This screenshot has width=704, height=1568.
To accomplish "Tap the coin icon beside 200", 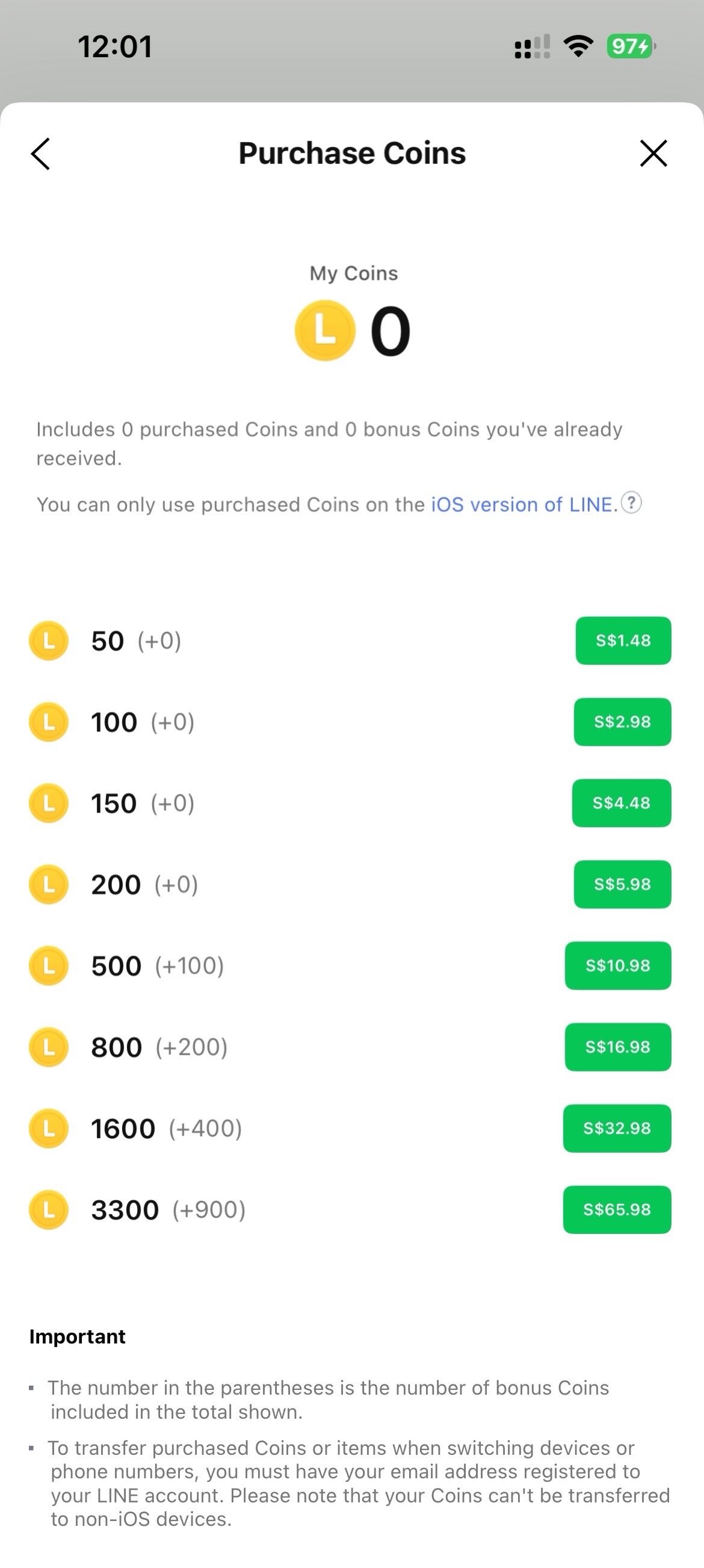I will coord(49,884).
